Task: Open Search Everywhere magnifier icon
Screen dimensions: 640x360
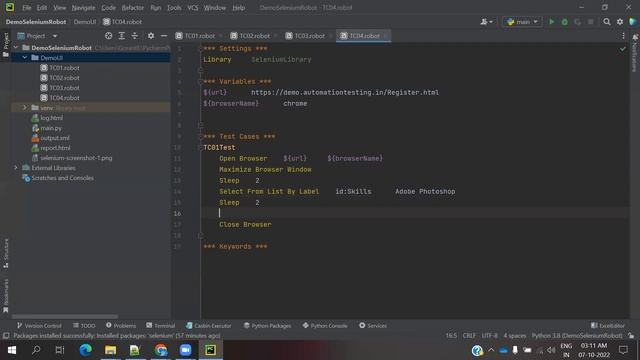Action: pos(607,22)
